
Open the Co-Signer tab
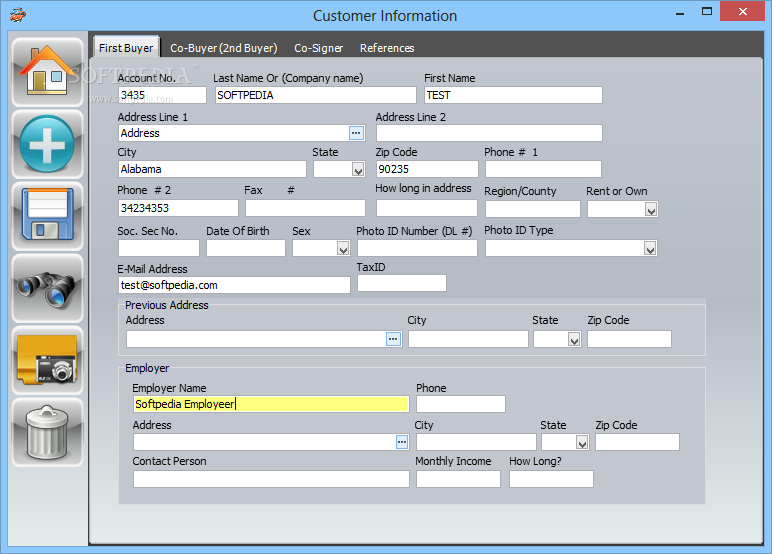319,48
